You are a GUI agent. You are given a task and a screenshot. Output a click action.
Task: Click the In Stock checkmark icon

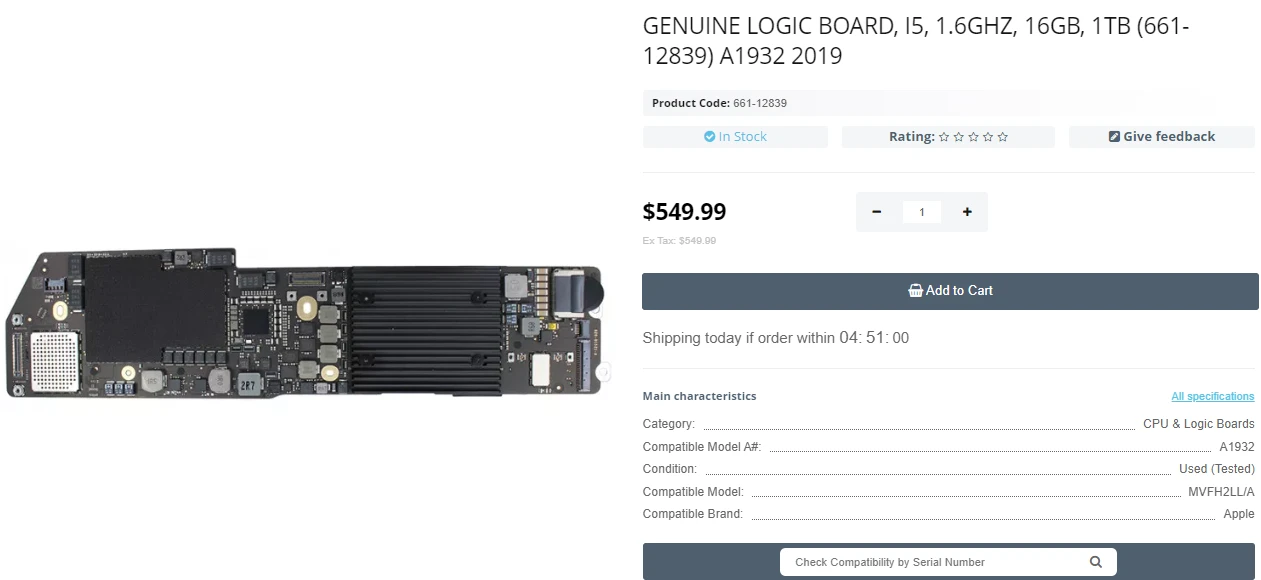pyautogui.click(x=709, y=137)
